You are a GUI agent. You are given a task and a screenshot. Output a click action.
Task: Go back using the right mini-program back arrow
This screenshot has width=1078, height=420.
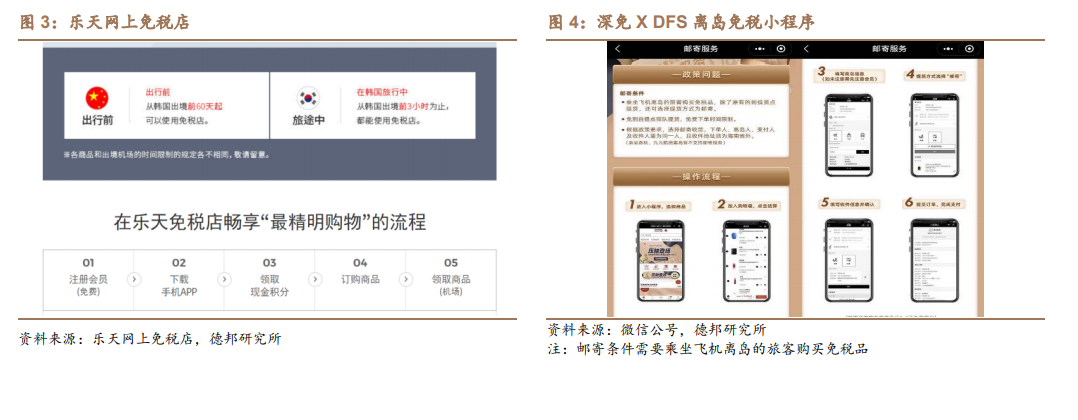pyautogui.click(x=806, y=49)
